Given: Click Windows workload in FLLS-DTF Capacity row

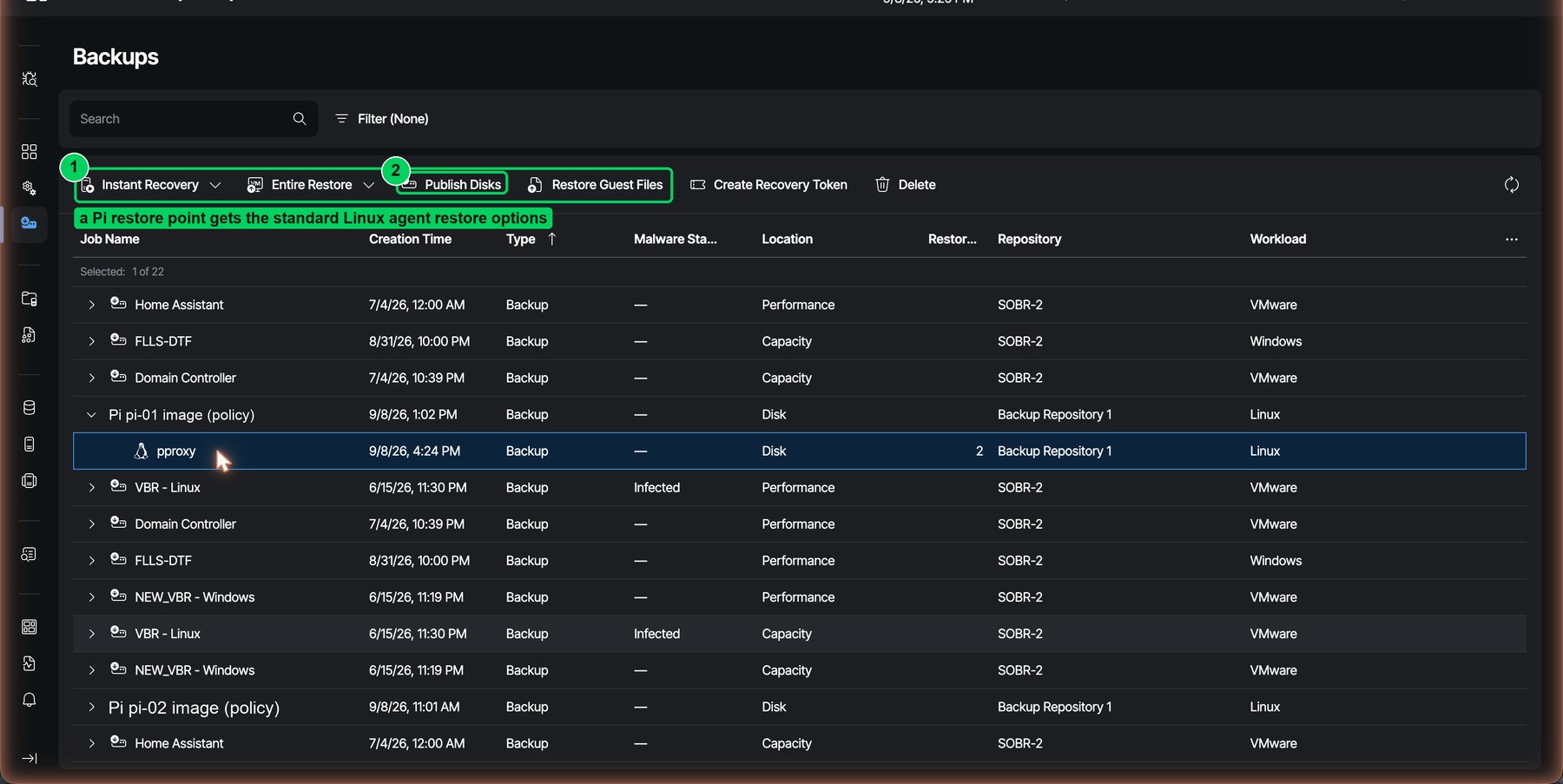Looking at the screenshot, I should (1276, 341).
